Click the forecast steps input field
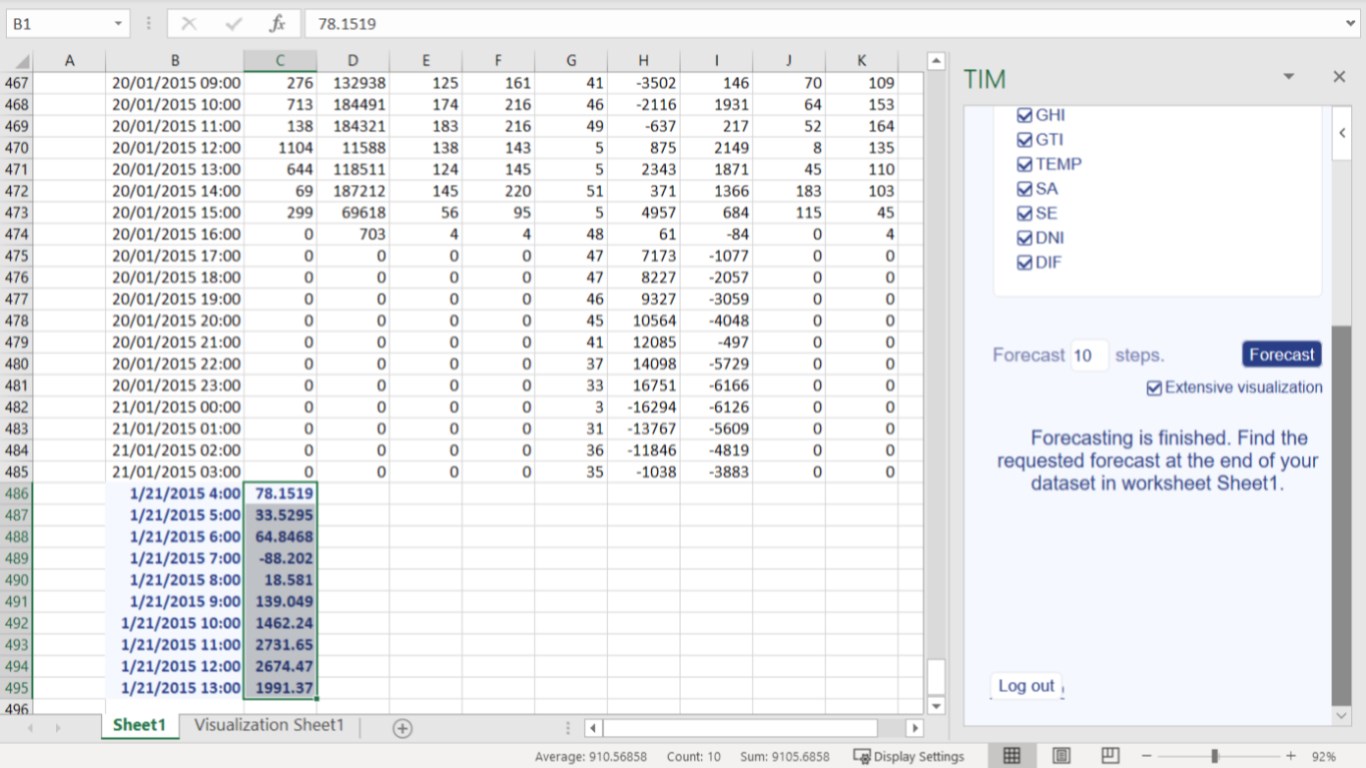Image resolution: width=1366 pixels, height=768 pixels. point(1089,355)
